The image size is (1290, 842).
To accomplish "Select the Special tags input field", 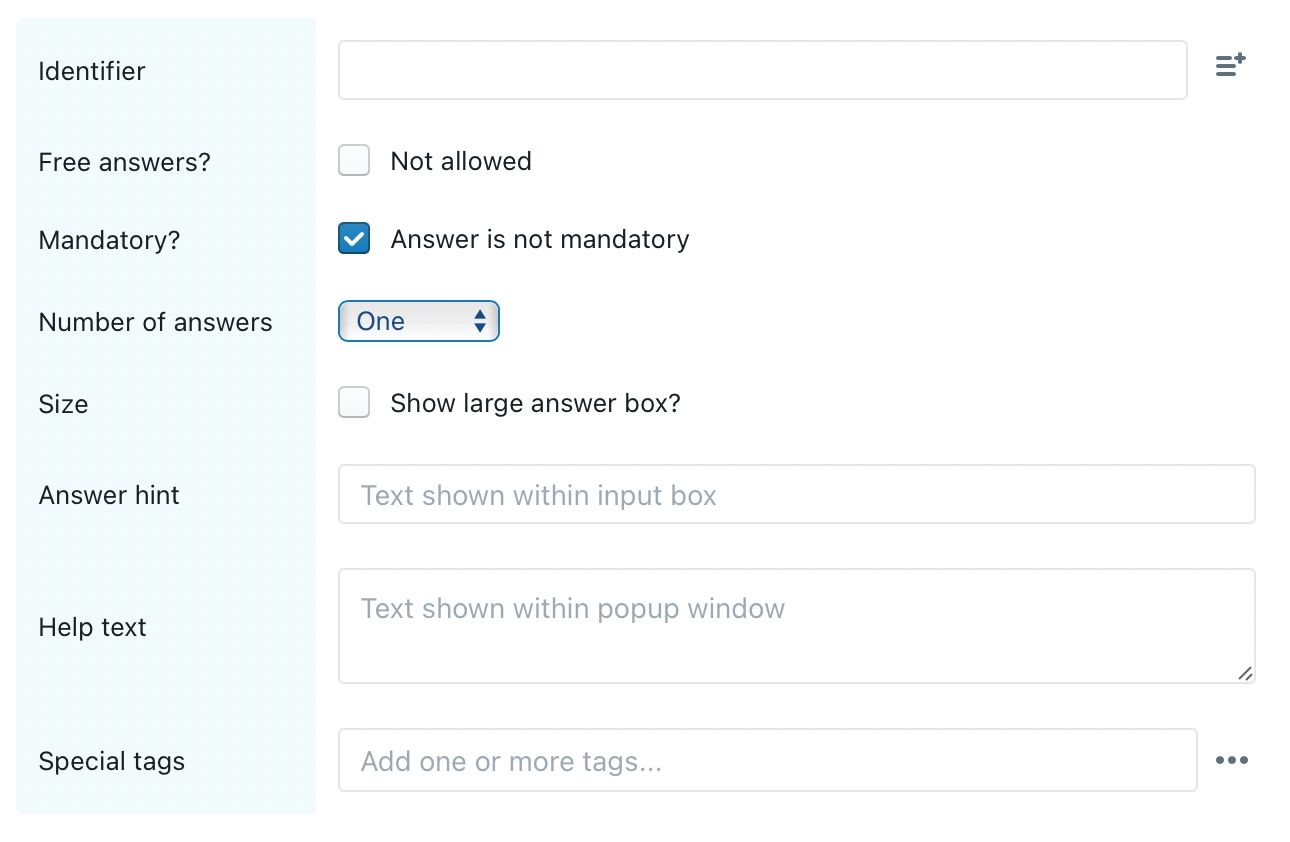I will (x=768, y=760).
